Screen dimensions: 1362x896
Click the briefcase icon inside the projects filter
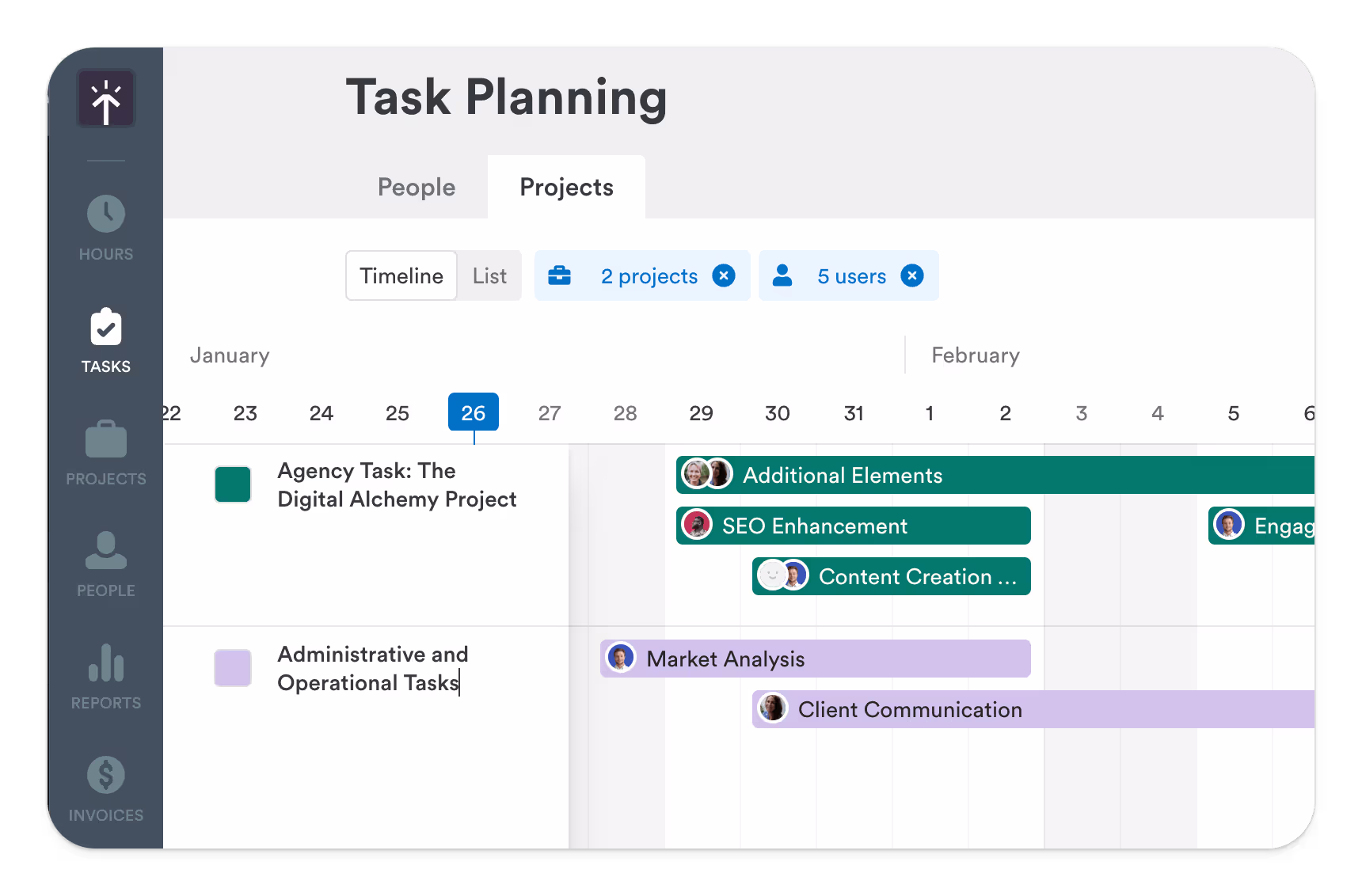(x=561, y=276)
